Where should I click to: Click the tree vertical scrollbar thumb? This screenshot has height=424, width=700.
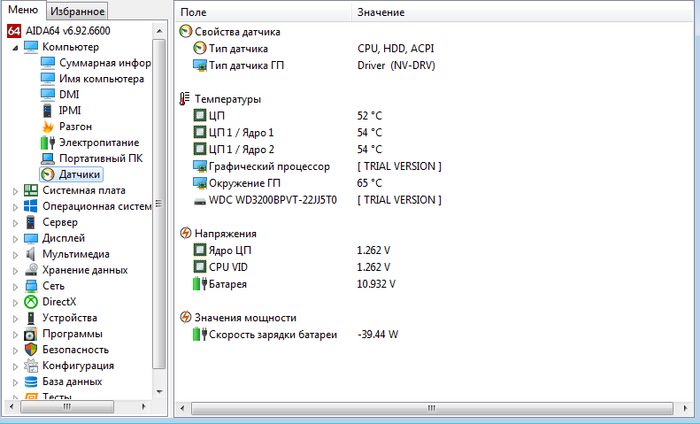click(x=159, y=204)
